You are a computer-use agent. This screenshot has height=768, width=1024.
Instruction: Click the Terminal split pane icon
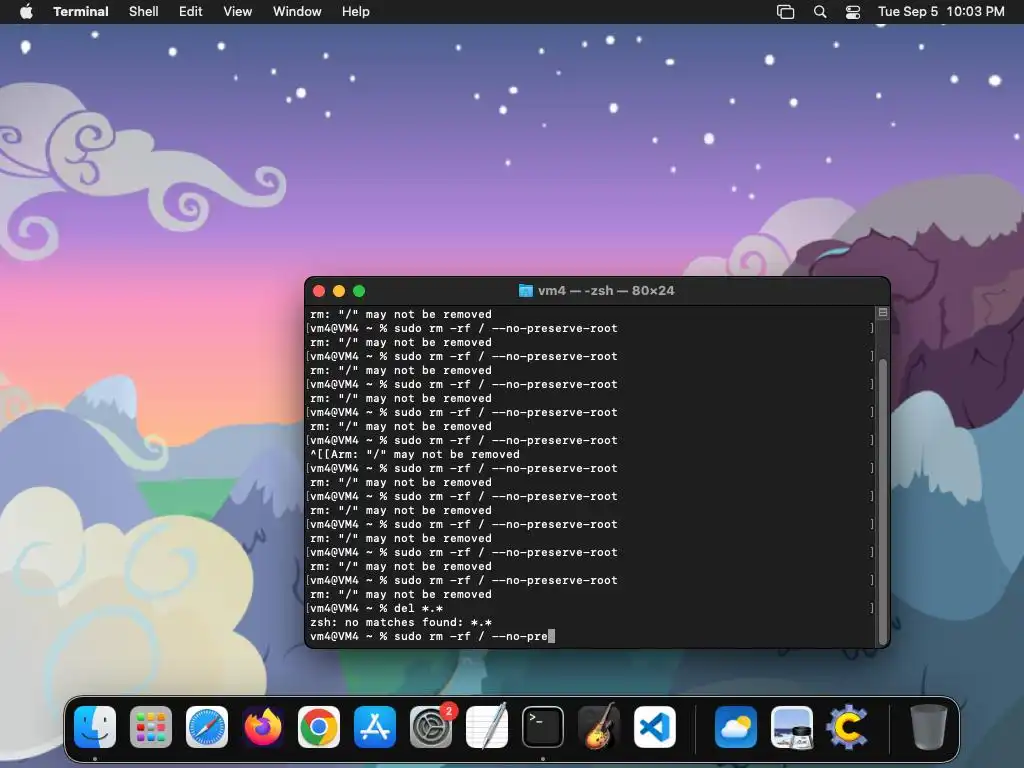[x=883, y=313]
